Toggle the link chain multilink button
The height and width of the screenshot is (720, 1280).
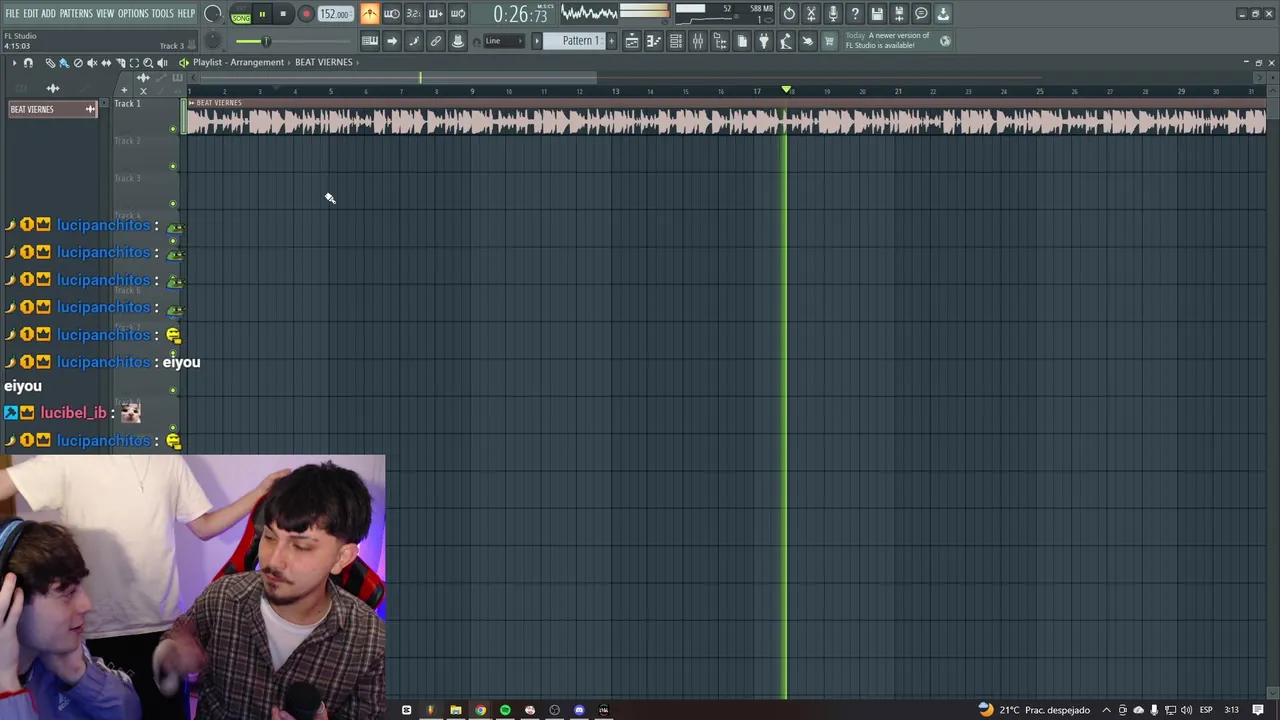pyautogui.click(x=435, y=41)
